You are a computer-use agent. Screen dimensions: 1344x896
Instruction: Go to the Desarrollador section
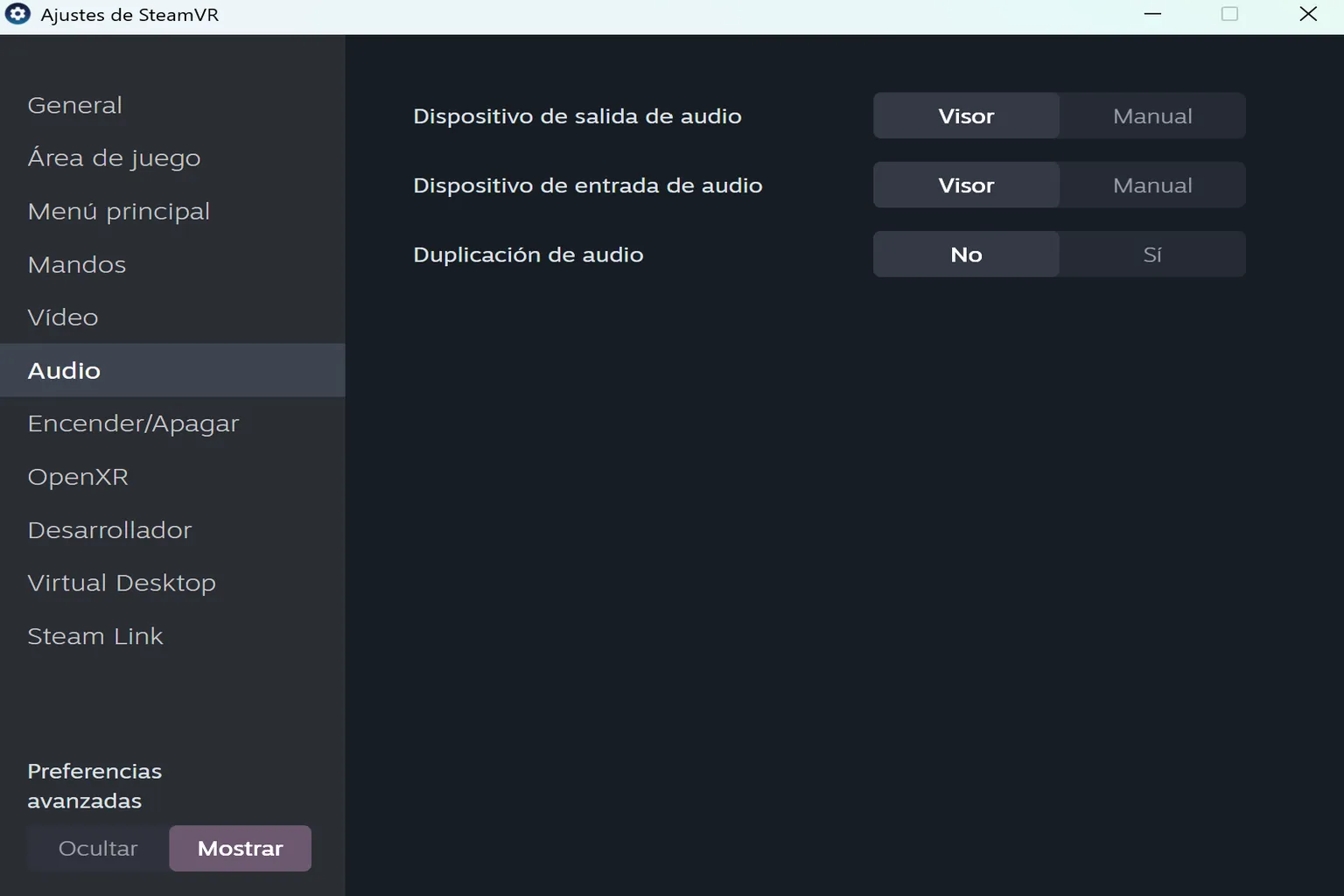point(172,530)
